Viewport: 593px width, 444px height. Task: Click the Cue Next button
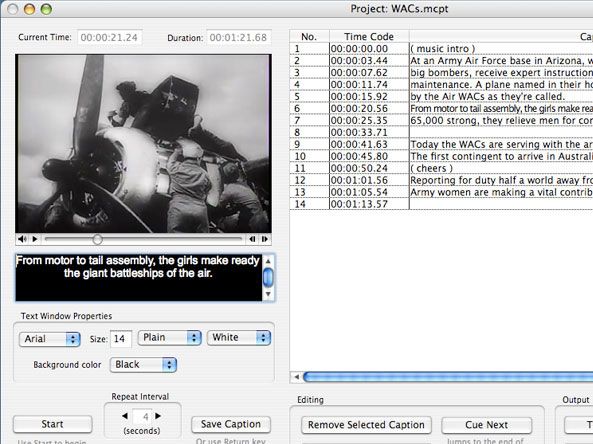click(x=486, y=425)
